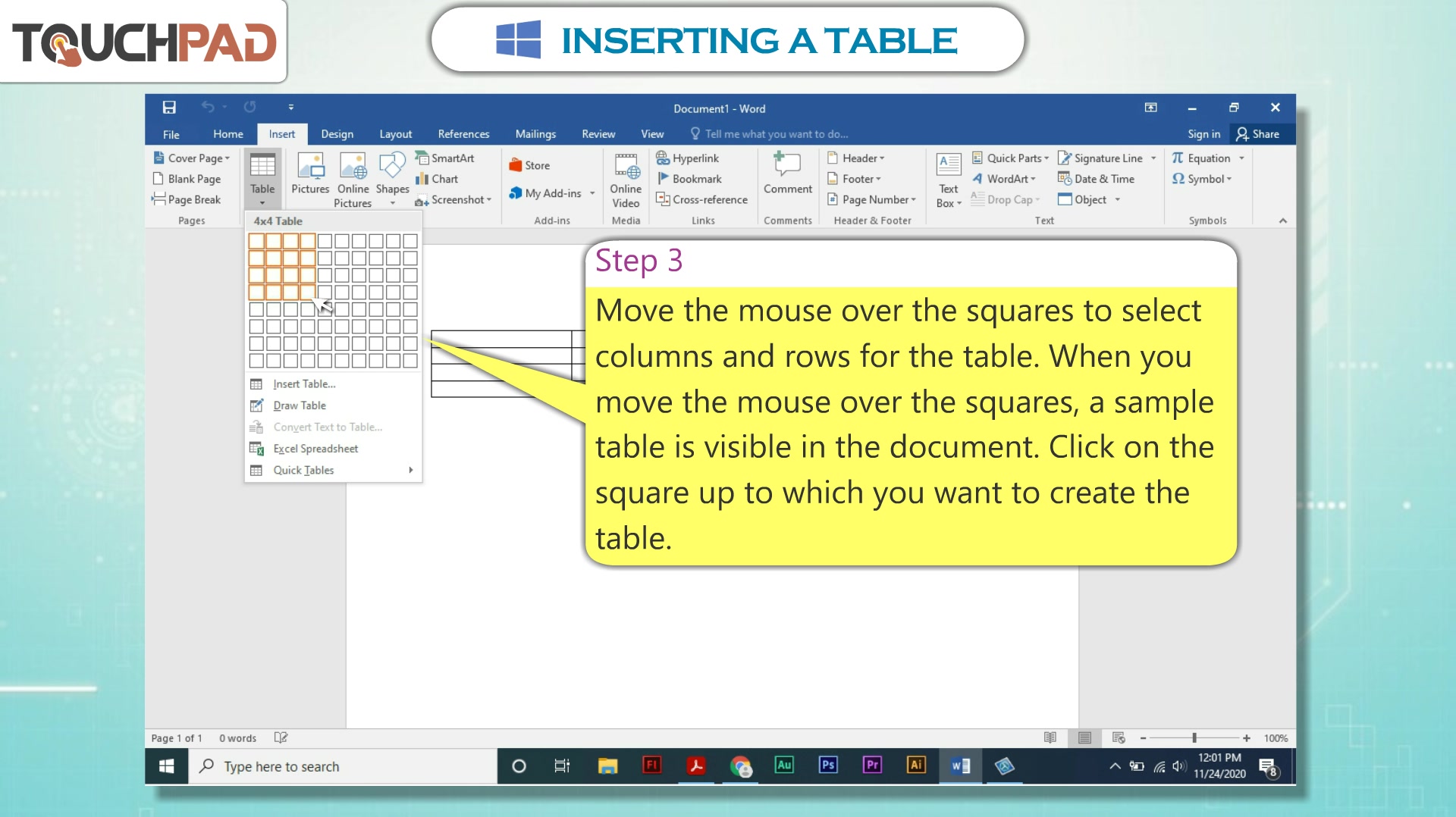Insert a Page Break
1456x817 pixels.
coord(187,199)
